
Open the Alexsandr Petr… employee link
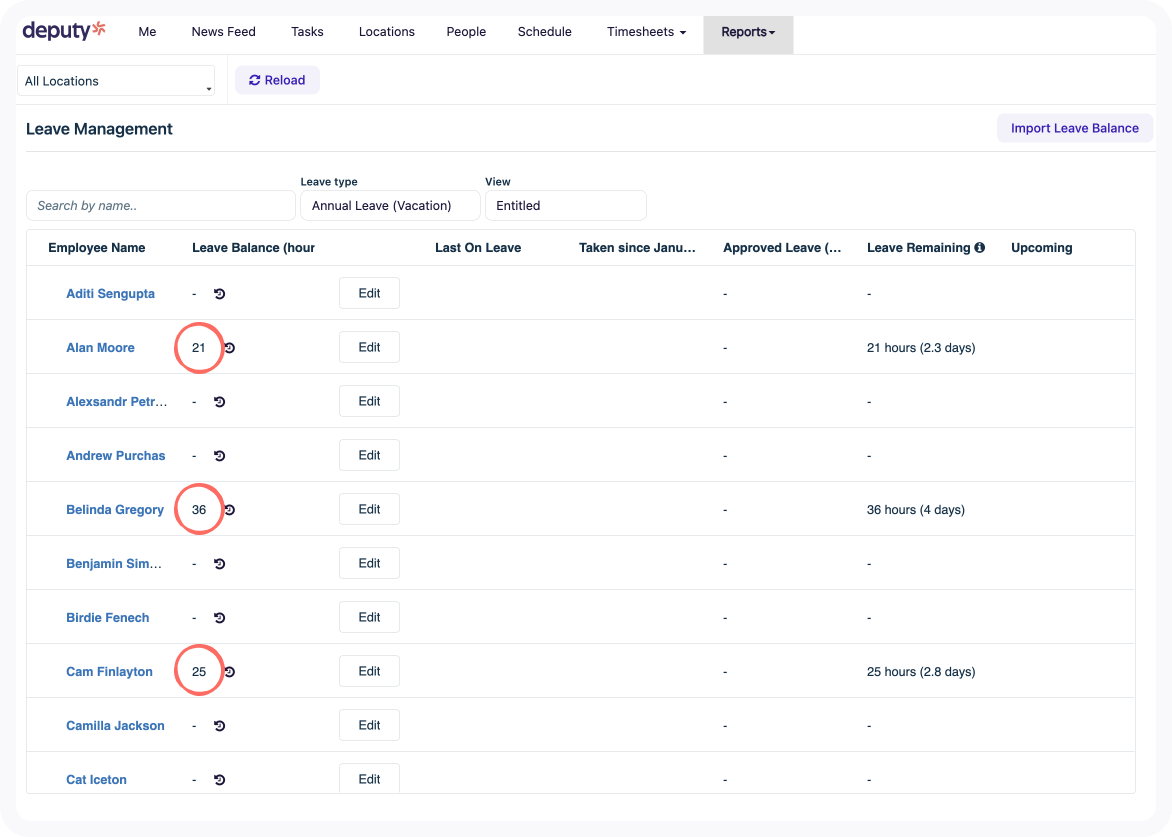pyautogui.click(x=117, y=402)
